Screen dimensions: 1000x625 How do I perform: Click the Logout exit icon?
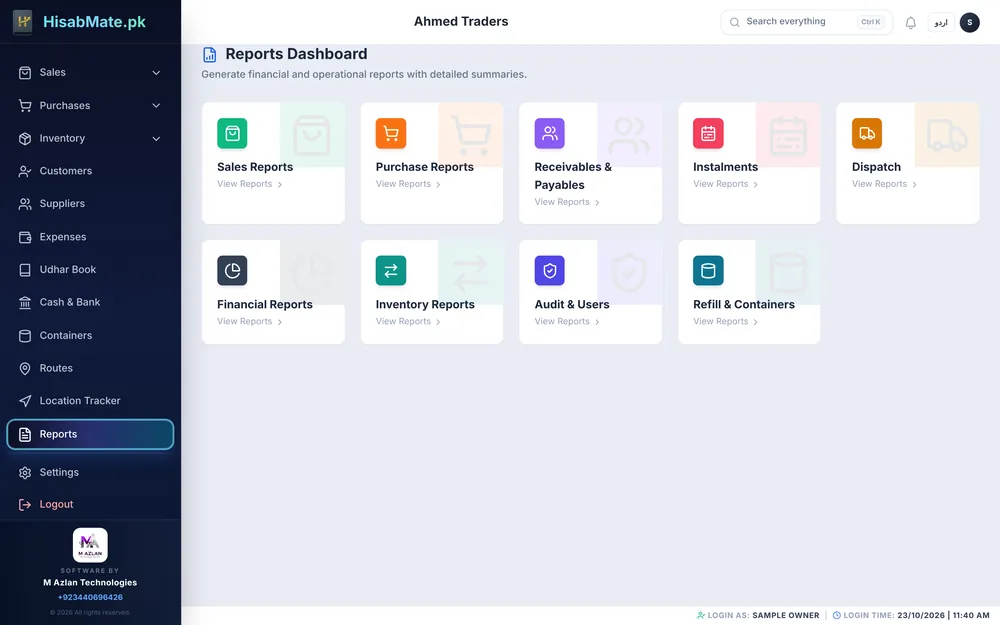click(x=25, y=505)
